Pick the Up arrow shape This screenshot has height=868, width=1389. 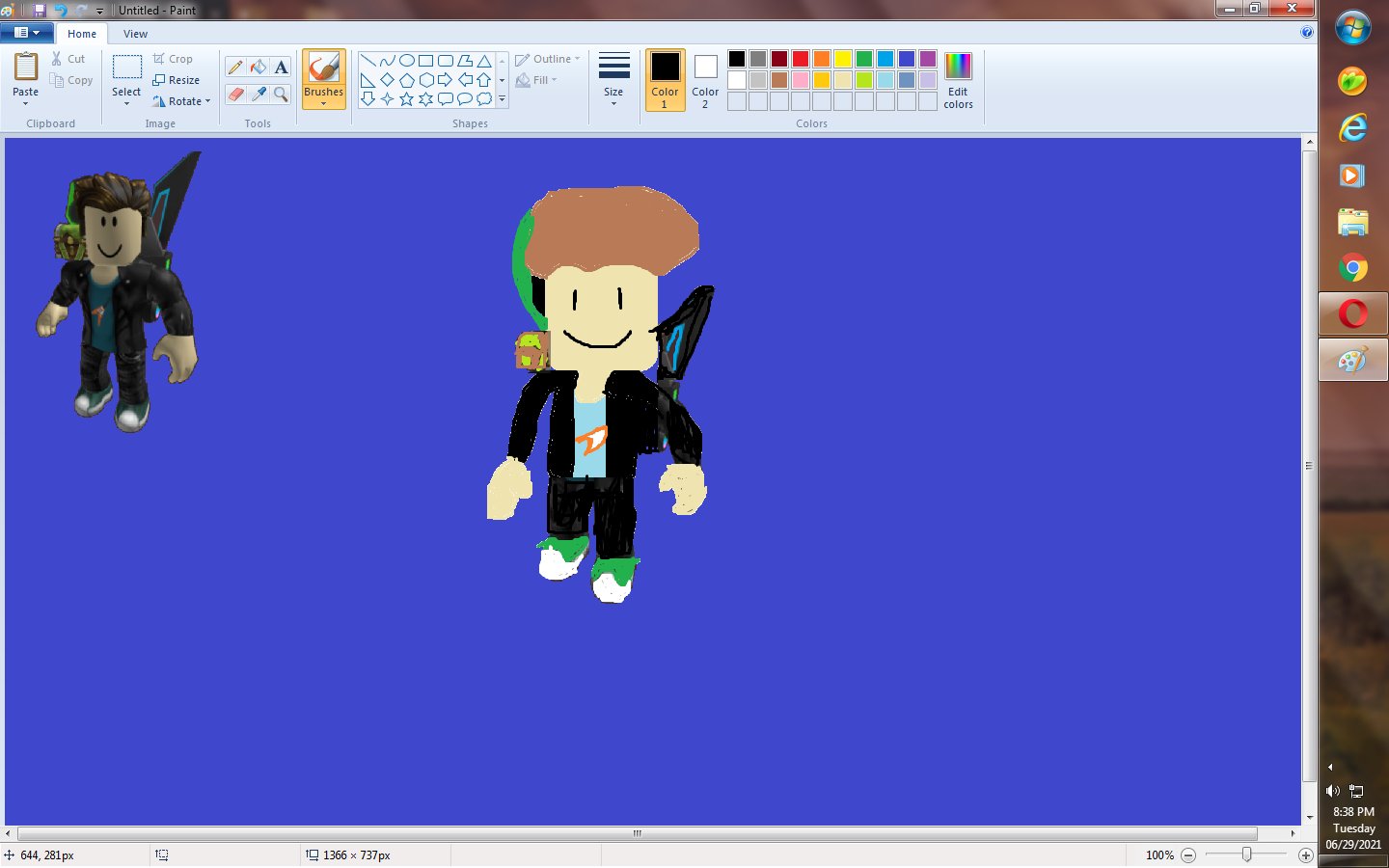coord(484,79)
